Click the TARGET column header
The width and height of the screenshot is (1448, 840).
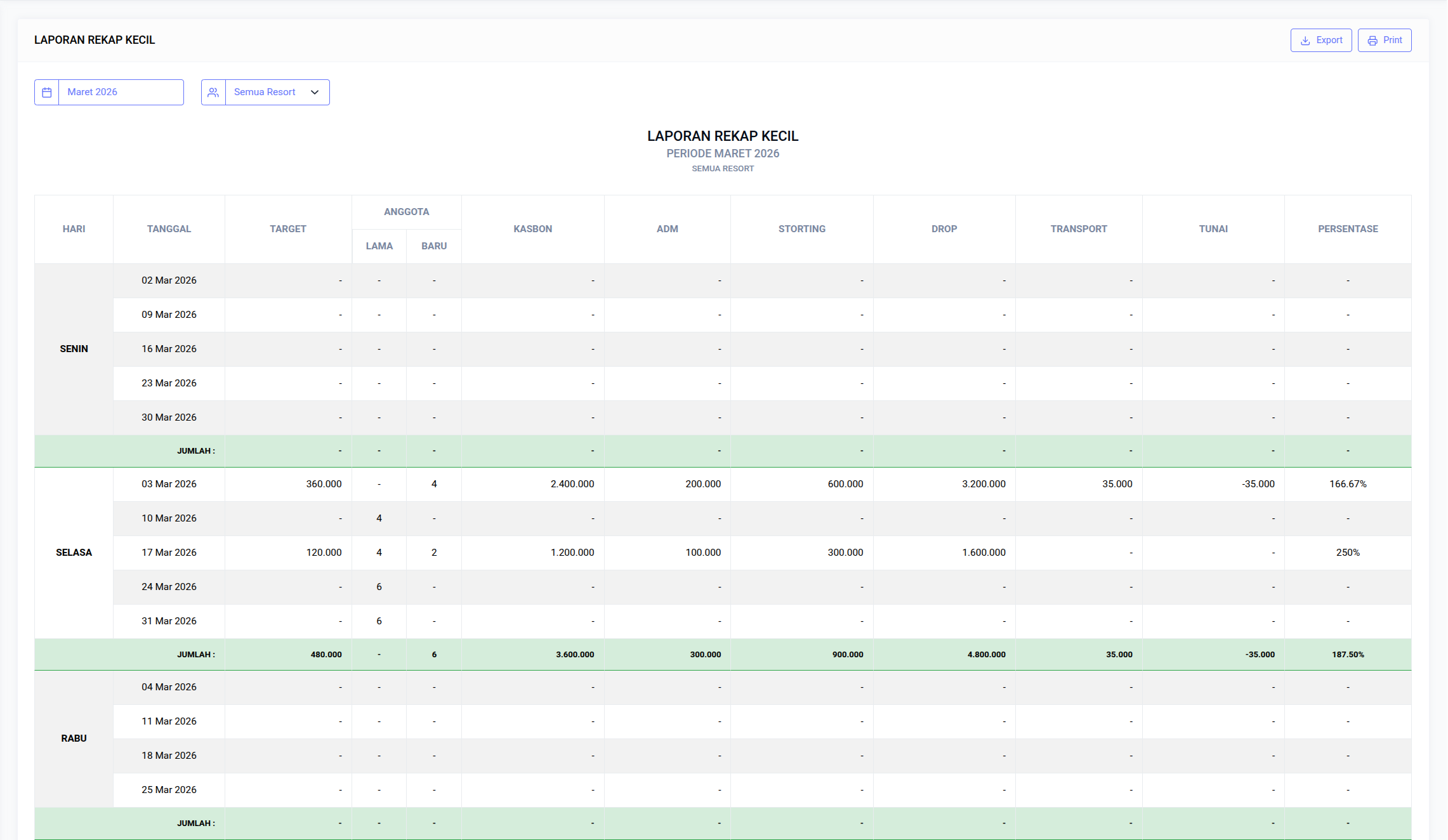288,229
